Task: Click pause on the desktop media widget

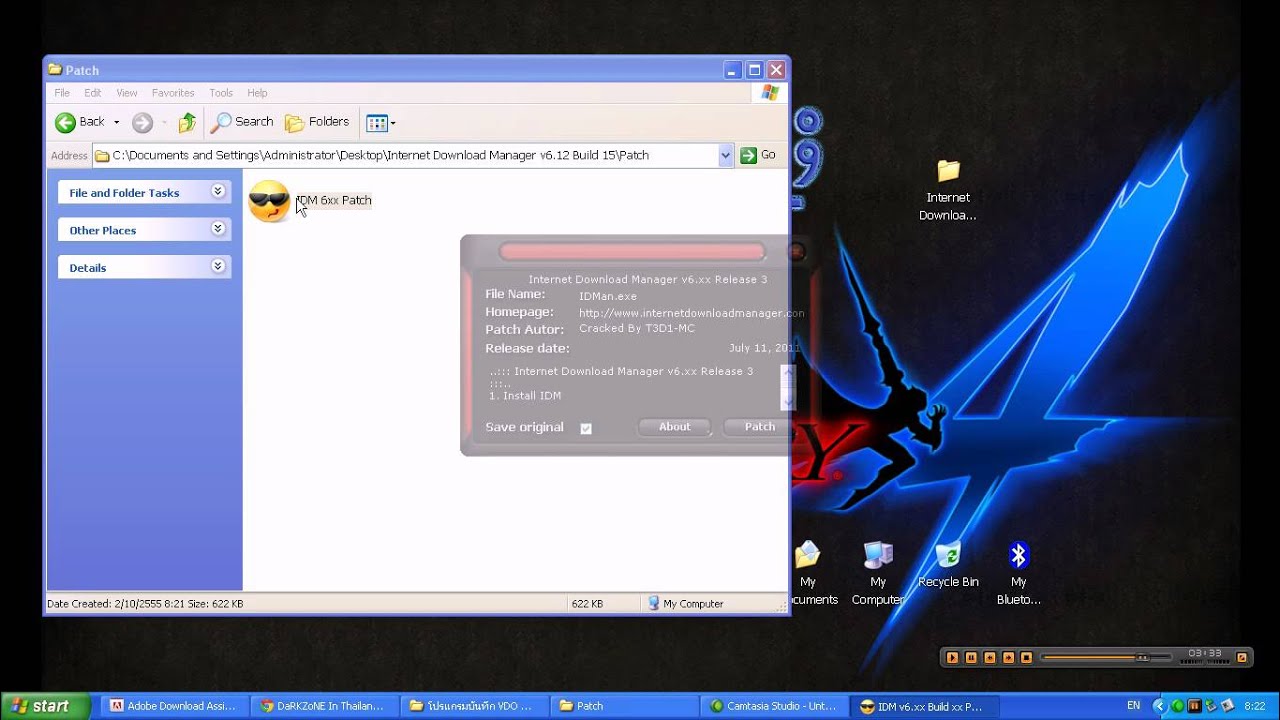Action: coord(970,657)
